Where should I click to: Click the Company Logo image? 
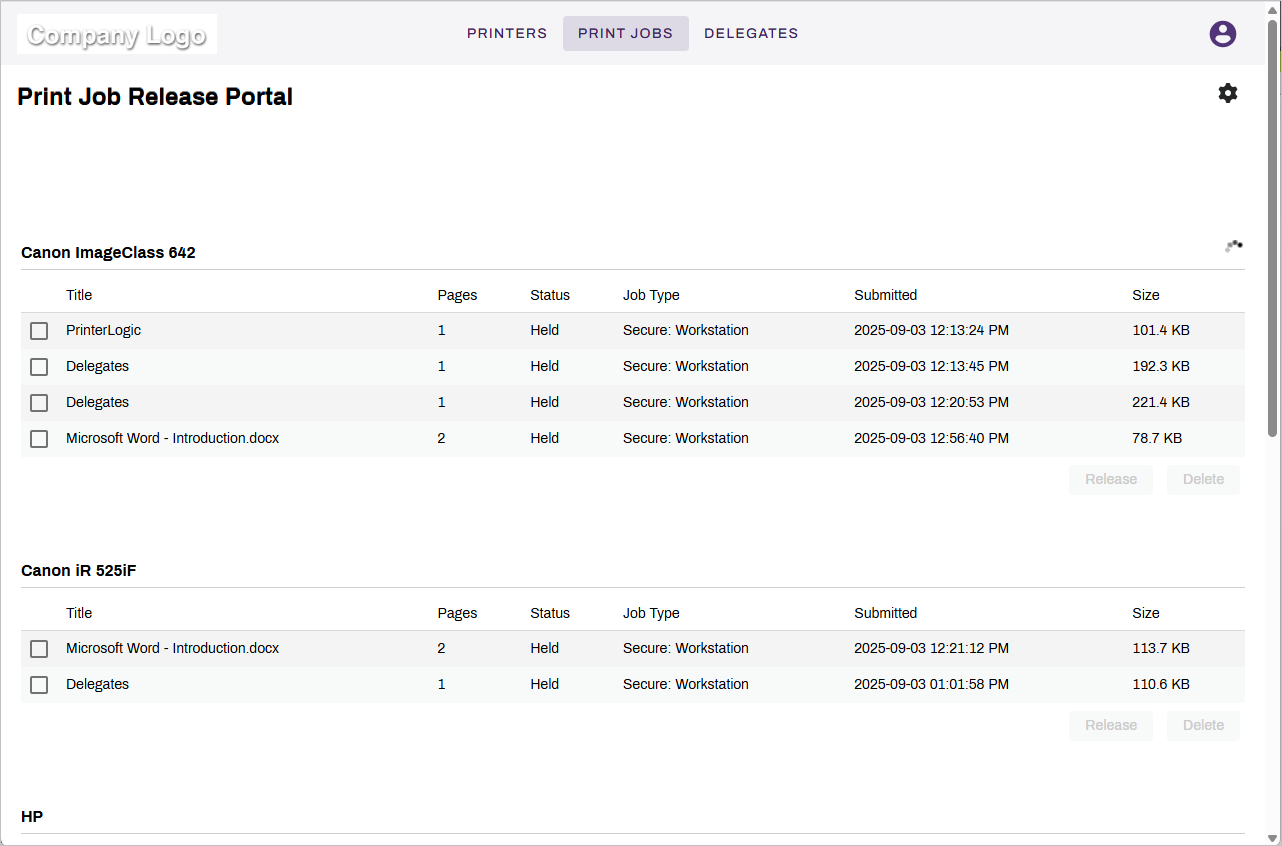point(117,34)
